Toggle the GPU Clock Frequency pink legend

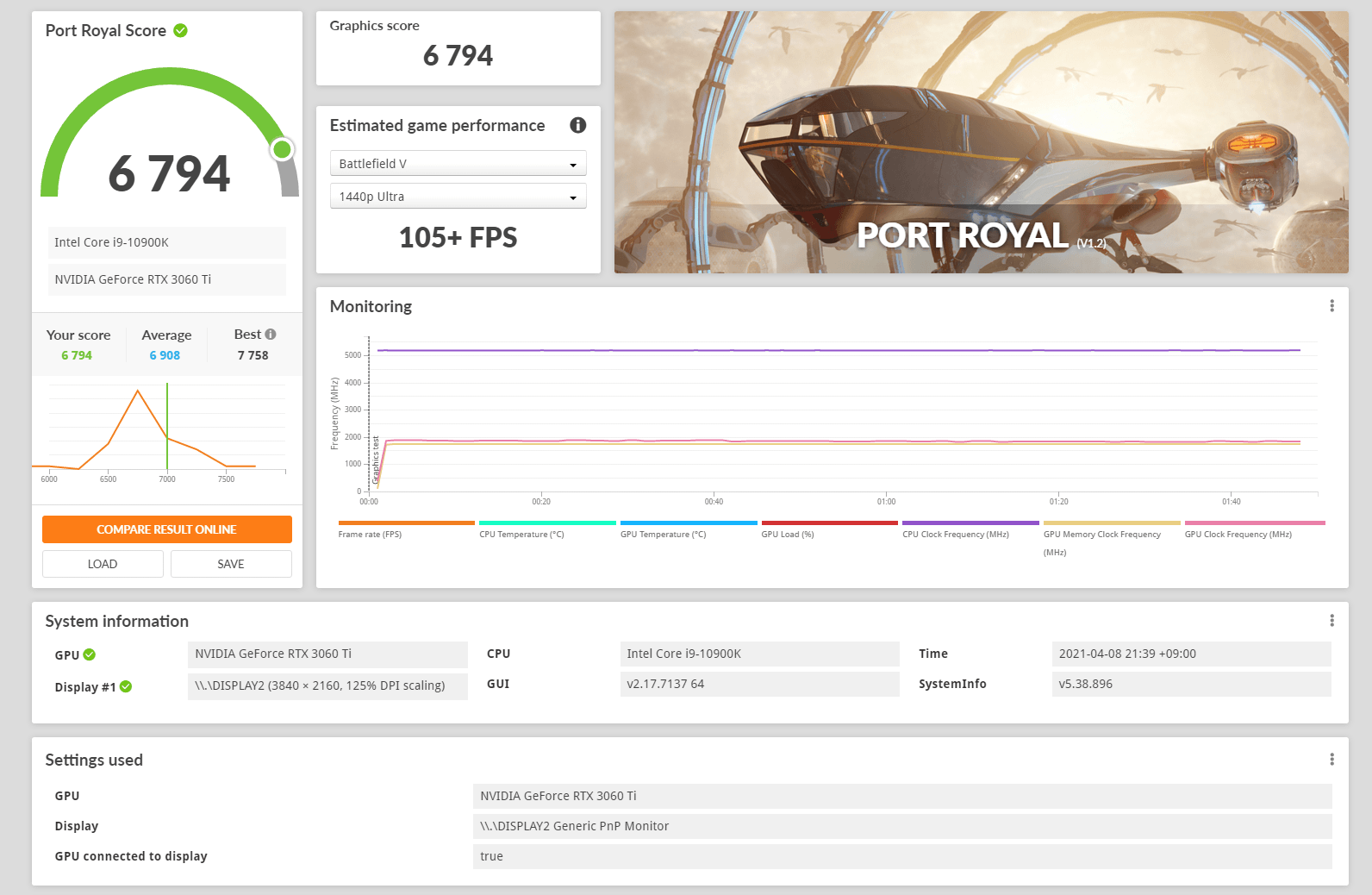point(1255,523)
